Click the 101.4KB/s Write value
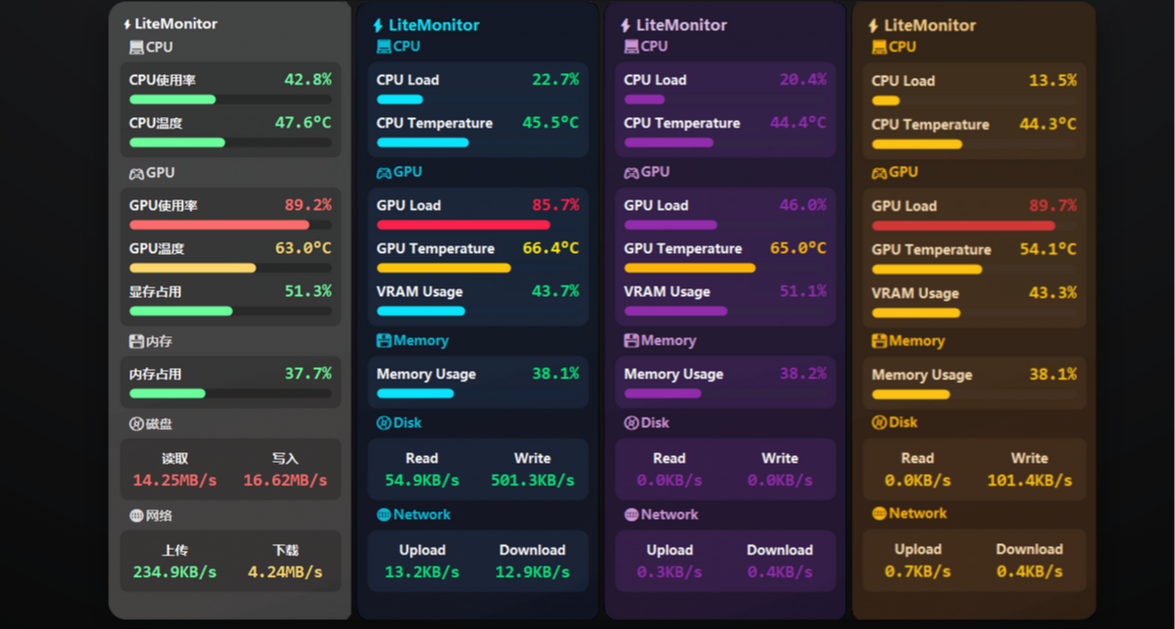Image resolution: width=1175 pixels, height=629 pixels. click(1029, 480)
